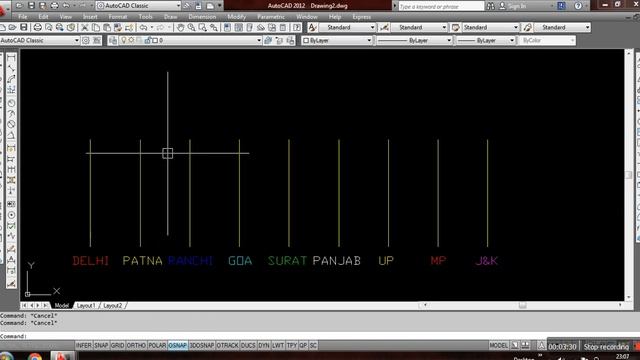
Task: Select the Diameter dimension tool
Action: 11,124
